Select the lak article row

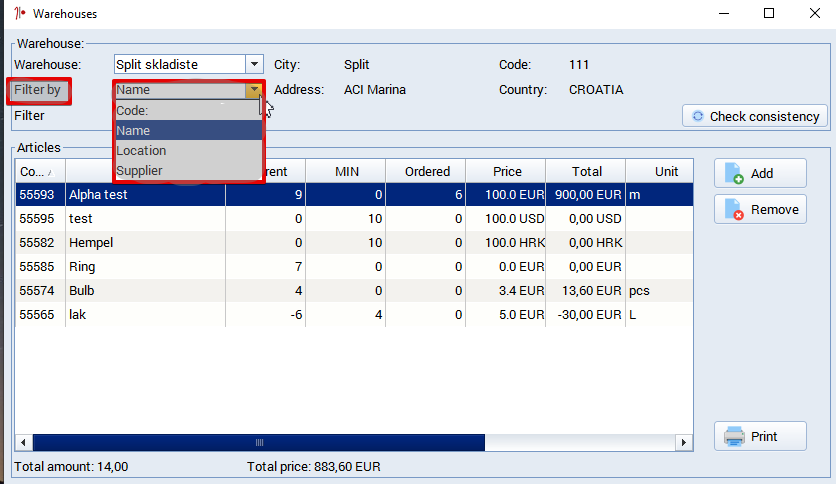[x=354, y=314]
